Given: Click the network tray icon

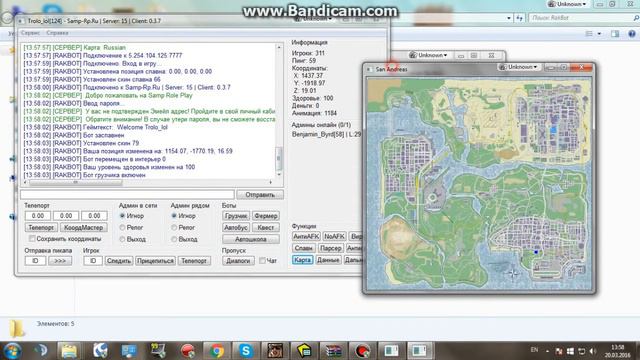Looking at the screenshot, I should (x=582, y=351).
